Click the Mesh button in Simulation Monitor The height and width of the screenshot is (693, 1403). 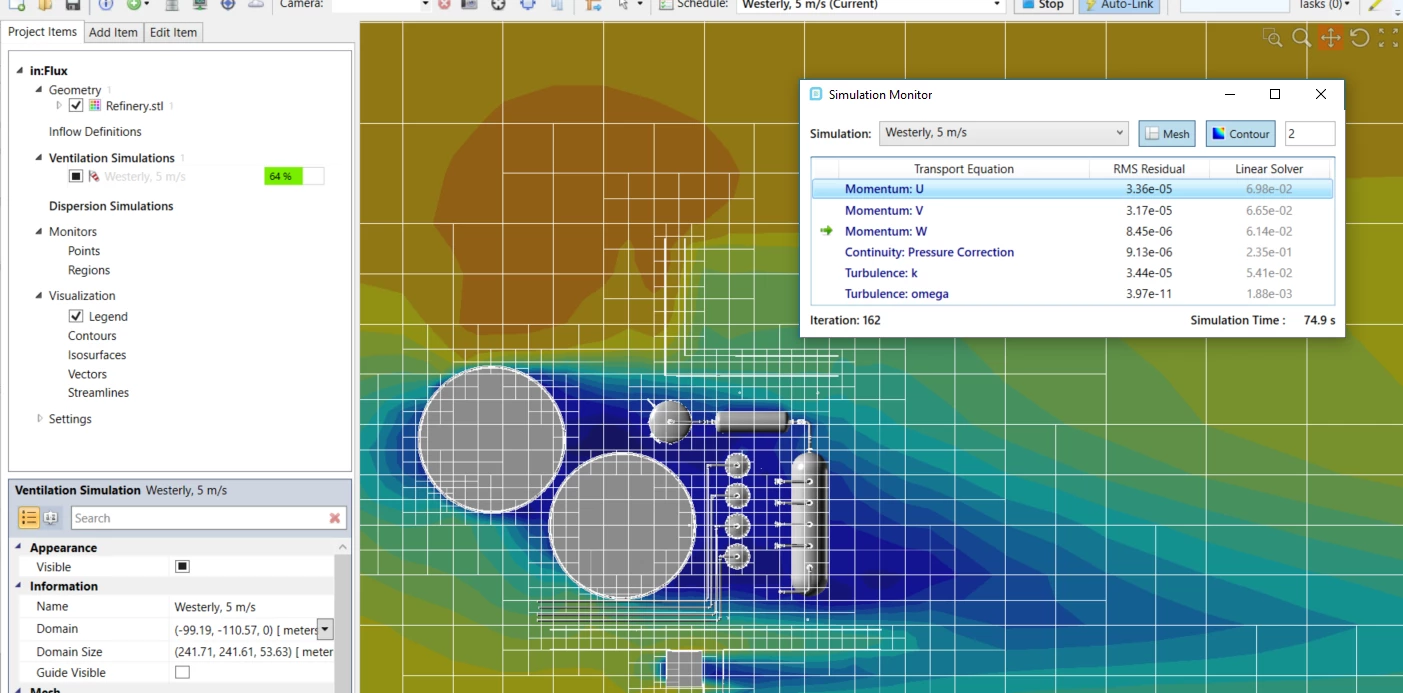[1167, 134]
